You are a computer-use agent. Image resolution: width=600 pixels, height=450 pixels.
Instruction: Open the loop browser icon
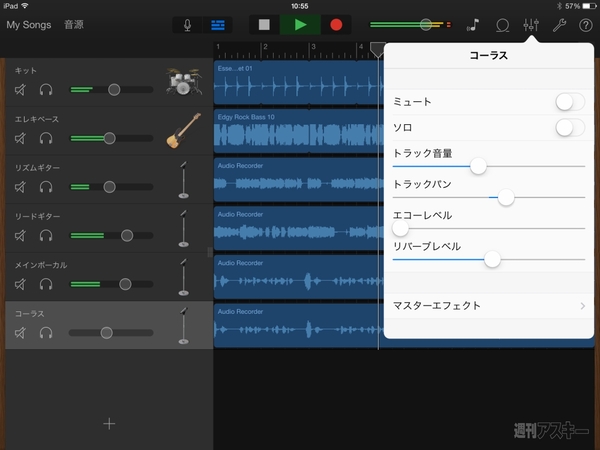[503, 25]
